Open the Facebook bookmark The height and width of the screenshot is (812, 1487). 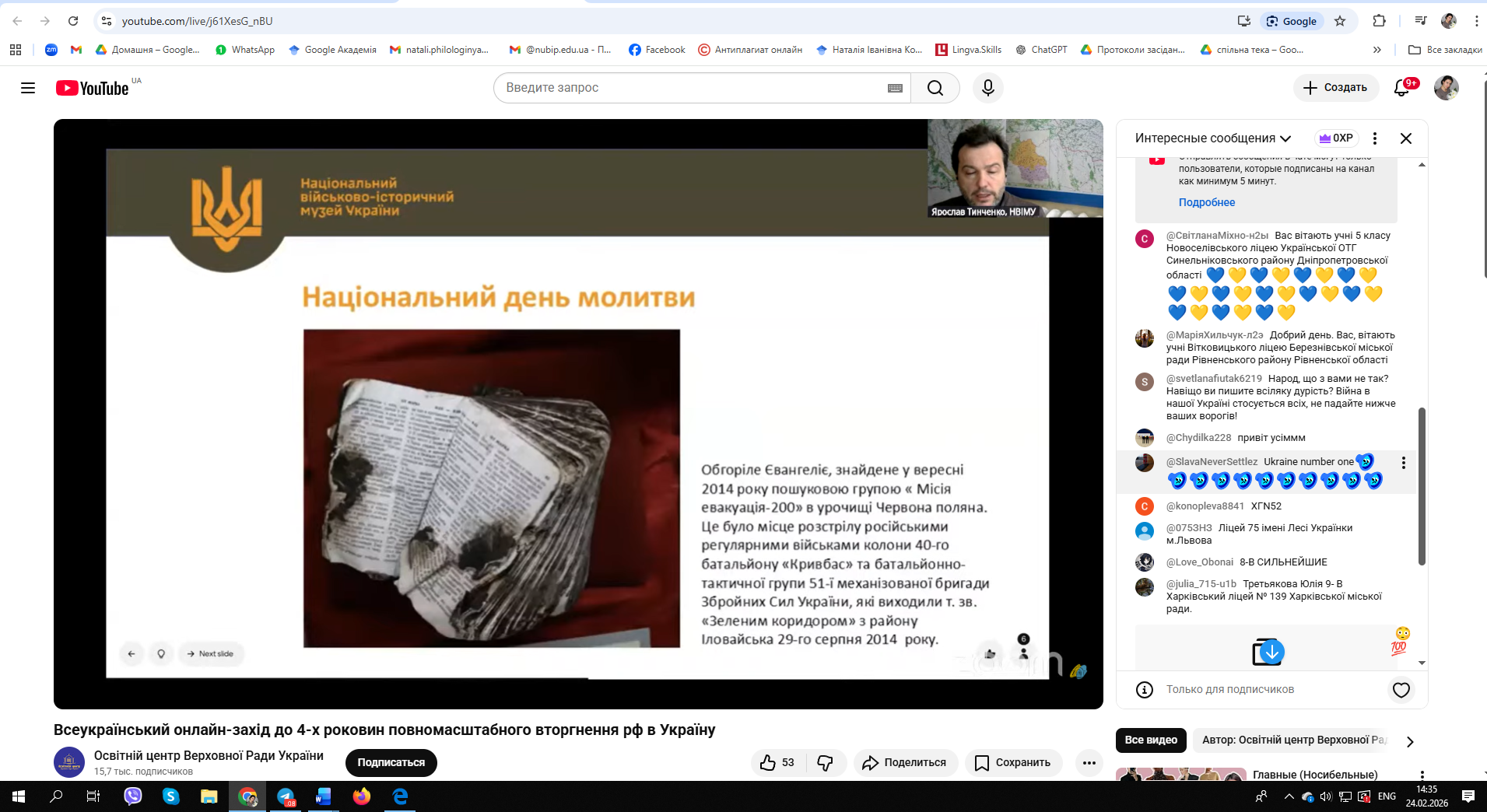[x=658, y=50]
